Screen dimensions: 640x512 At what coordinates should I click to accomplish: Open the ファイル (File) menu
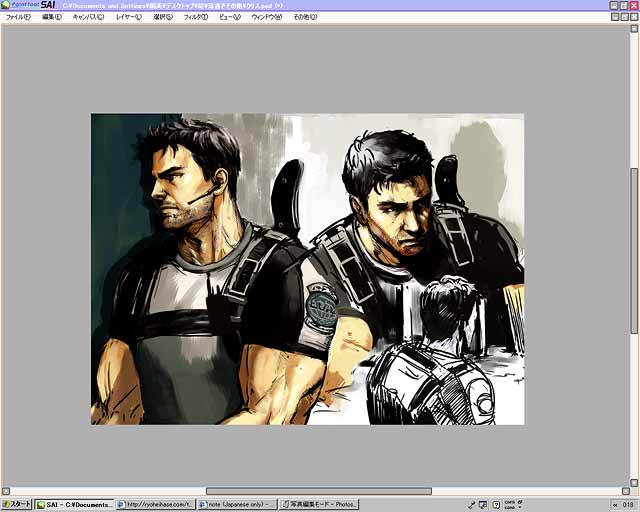[x=18, y=17]
